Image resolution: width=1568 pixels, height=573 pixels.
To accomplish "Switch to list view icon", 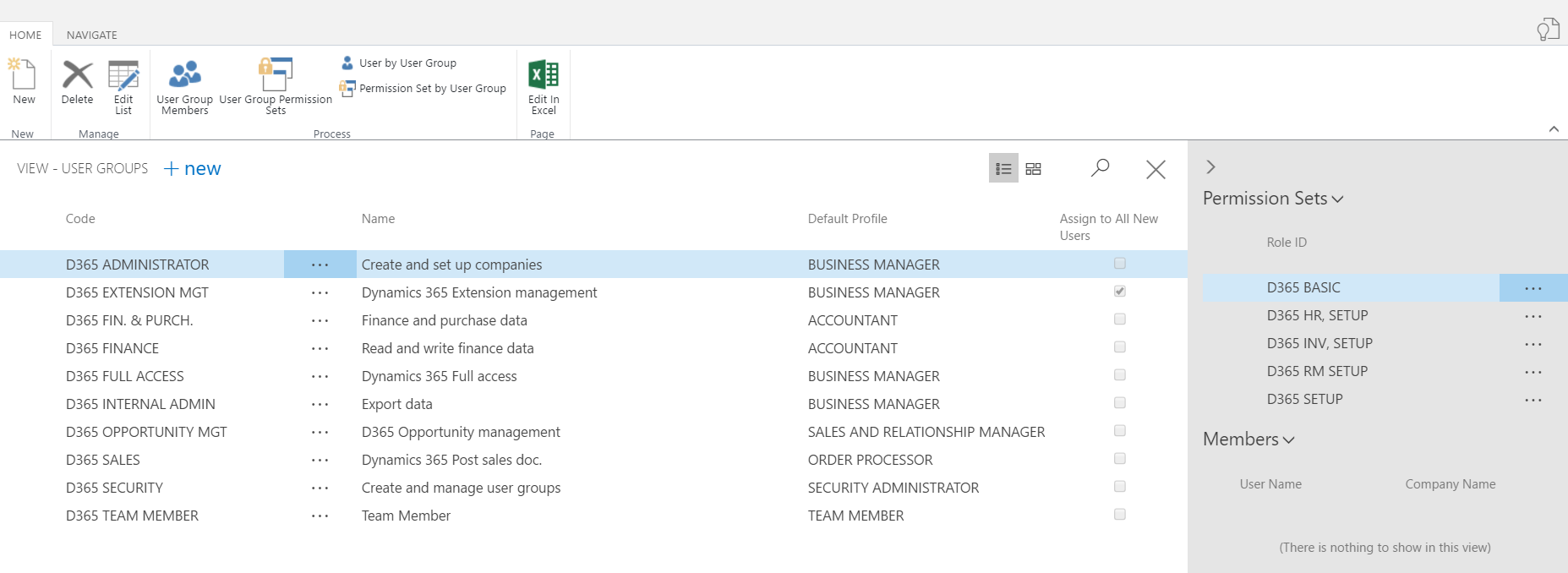I will 1003,168.
